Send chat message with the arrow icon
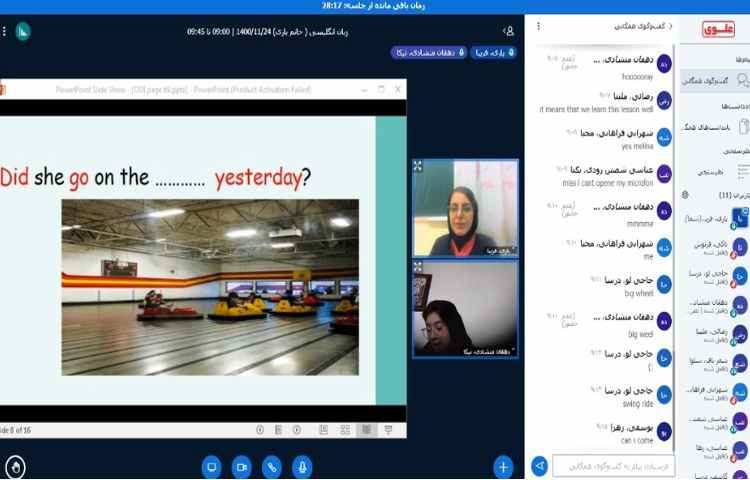 point(539,465)
